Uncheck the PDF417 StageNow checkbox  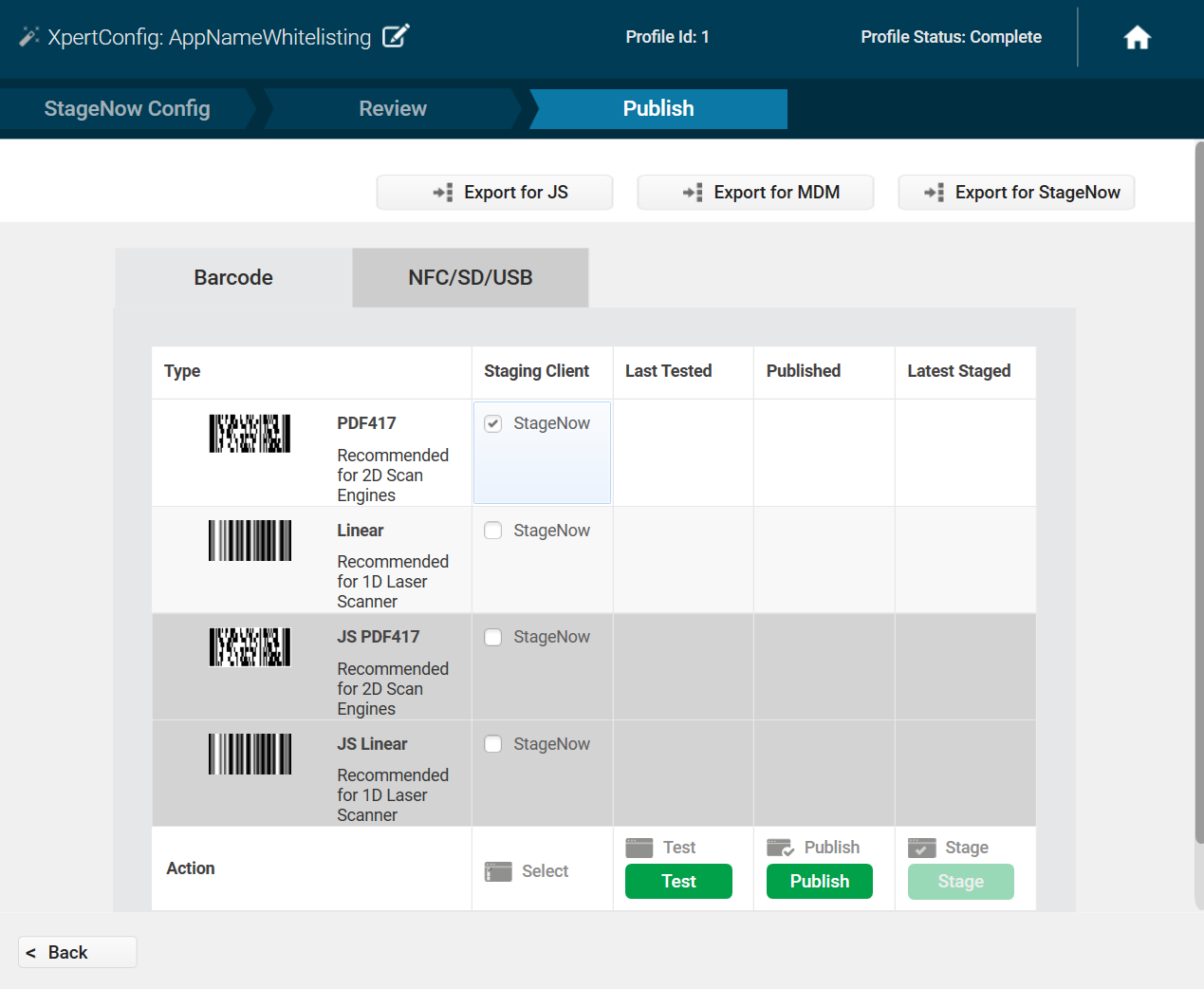pos(493,424)
